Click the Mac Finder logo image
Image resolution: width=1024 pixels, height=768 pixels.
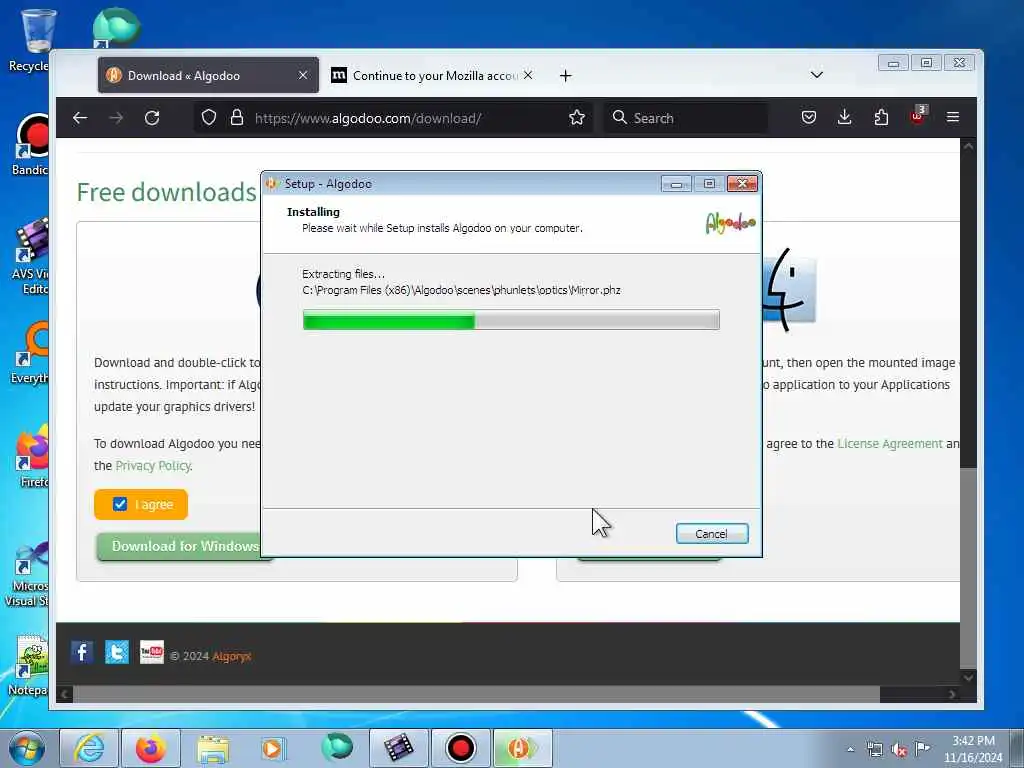pyautogui.click(x=789, y=289)
